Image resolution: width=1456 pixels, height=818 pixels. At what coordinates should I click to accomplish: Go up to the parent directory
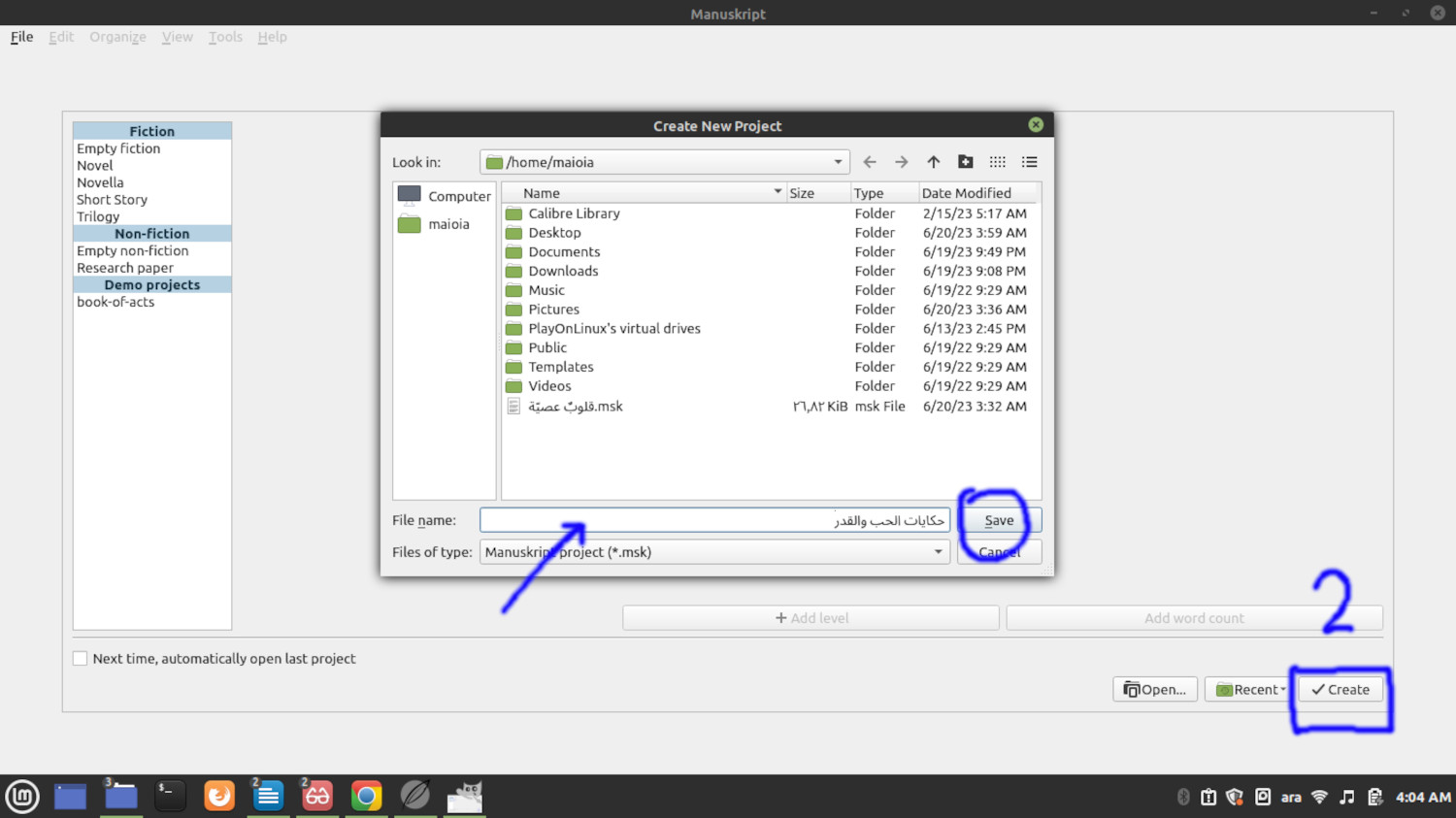pos(934,162)
